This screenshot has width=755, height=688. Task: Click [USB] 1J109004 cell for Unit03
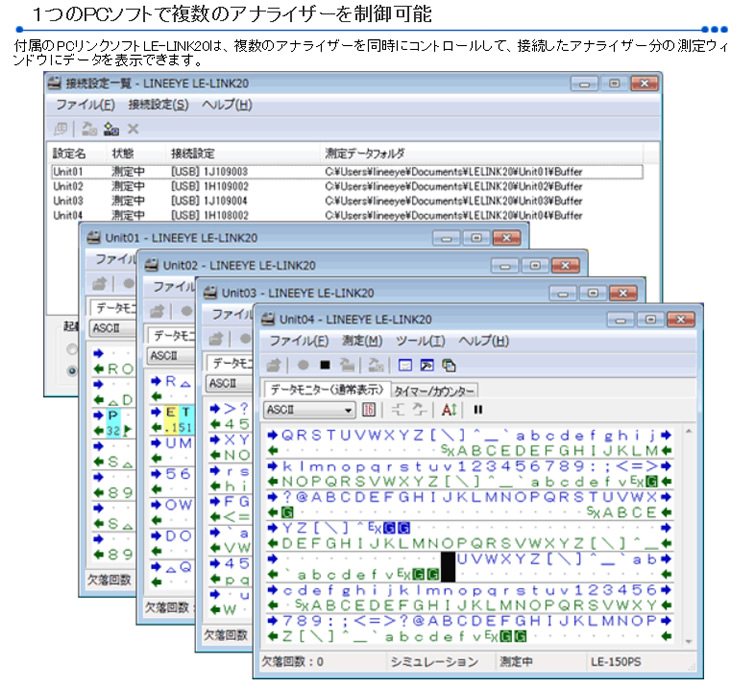[x=209, y=201]
